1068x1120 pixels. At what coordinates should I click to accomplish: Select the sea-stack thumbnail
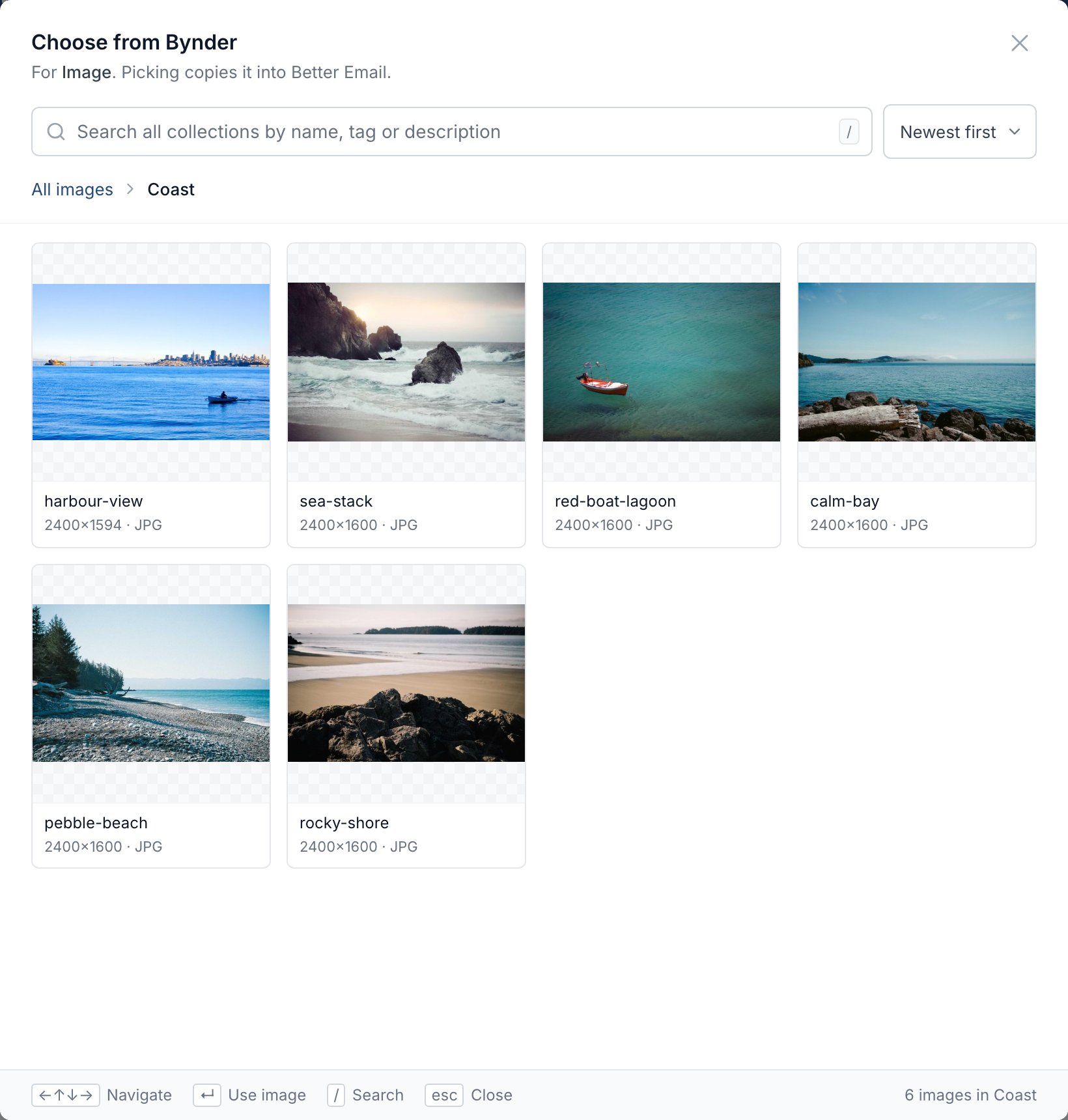[406, 362]
